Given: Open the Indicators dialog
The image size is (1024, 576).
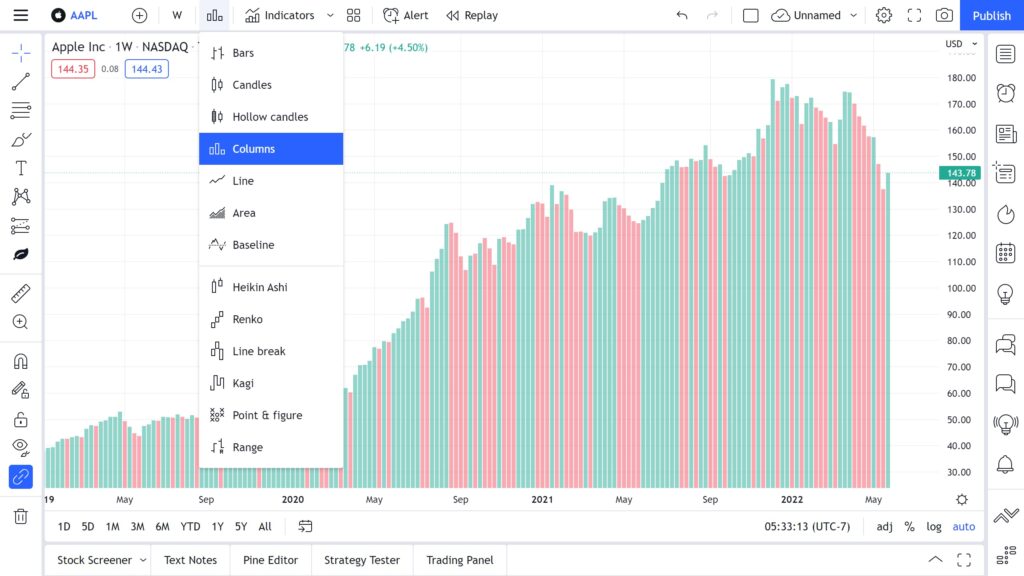Looking at the screenshot, I should click(x=280, y=15).
